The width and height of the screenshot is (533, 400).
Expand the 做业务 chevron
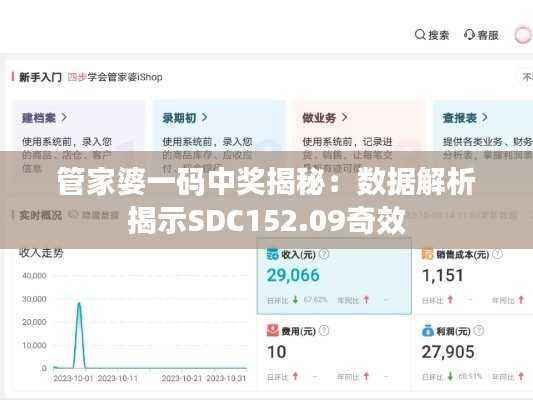pyautogui.click(x=345, y=118)
